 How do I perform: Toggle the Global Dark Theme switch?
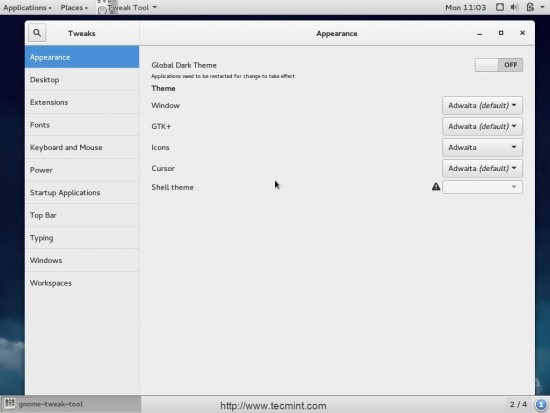[499, 65]
